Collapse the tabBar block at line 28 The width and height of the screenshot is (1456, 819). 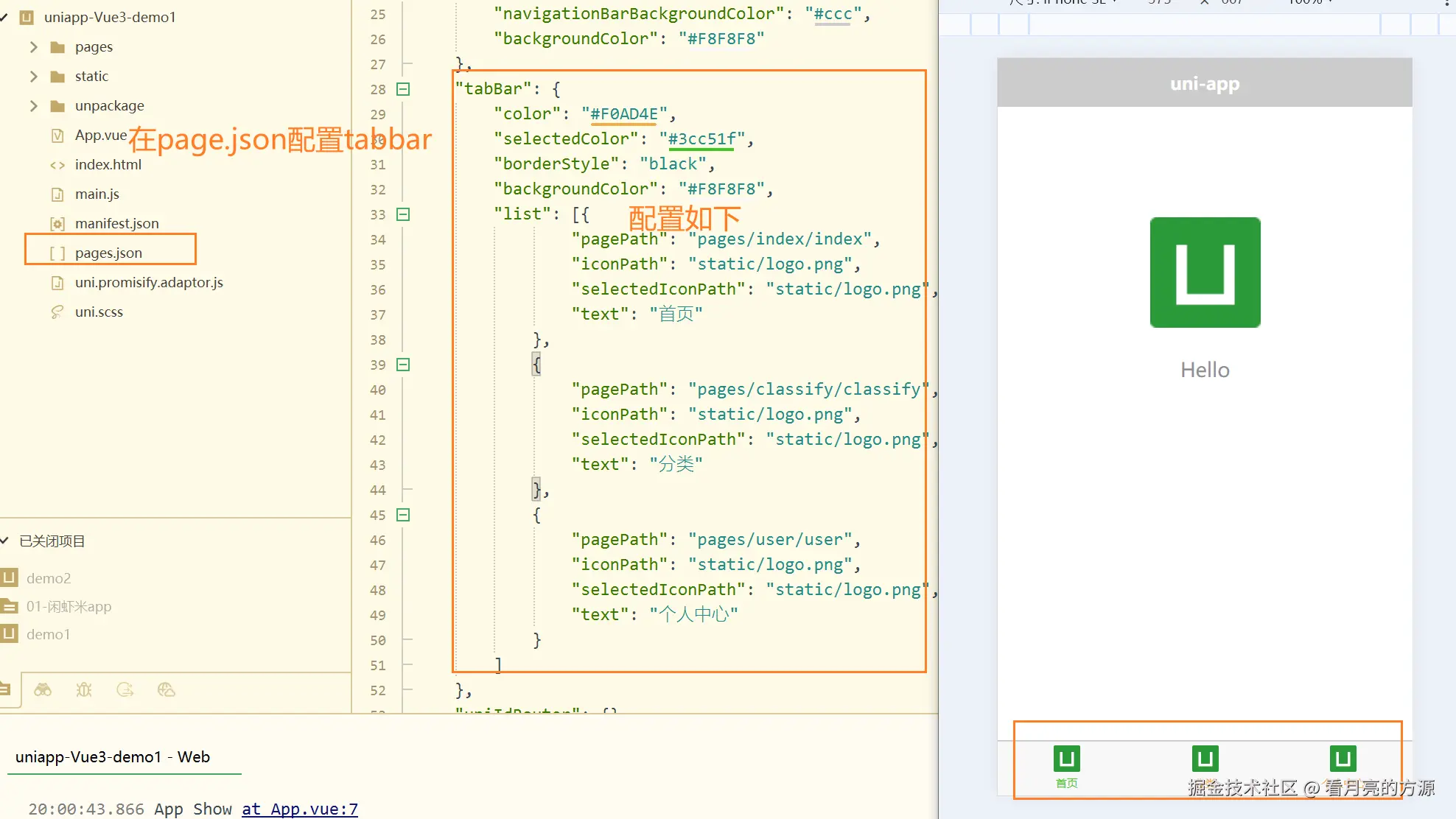(x=403, y=89)
